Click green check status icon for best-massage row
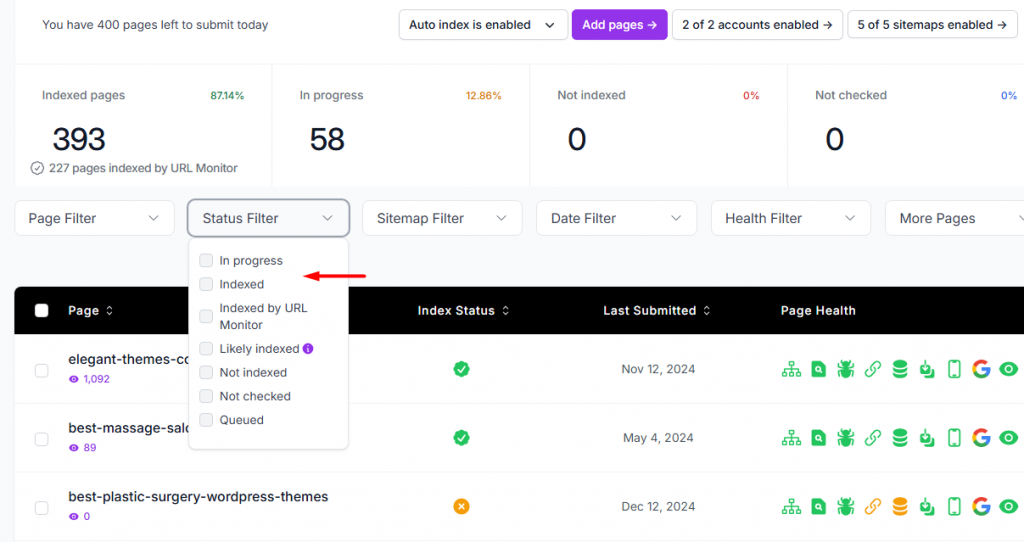Screen dimensions: 1024x542 [x=462, y=438]
